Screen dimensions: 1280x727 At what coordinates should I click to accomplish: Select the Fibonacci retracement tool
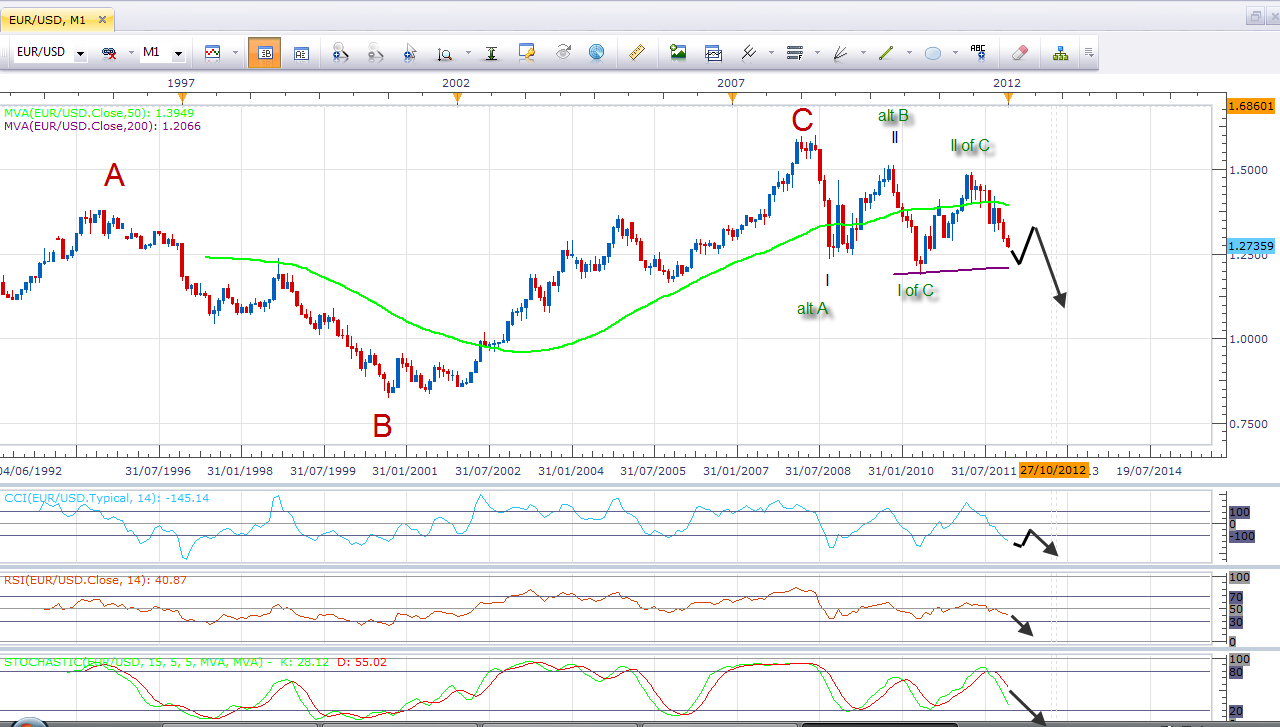[x=795, y=53]
